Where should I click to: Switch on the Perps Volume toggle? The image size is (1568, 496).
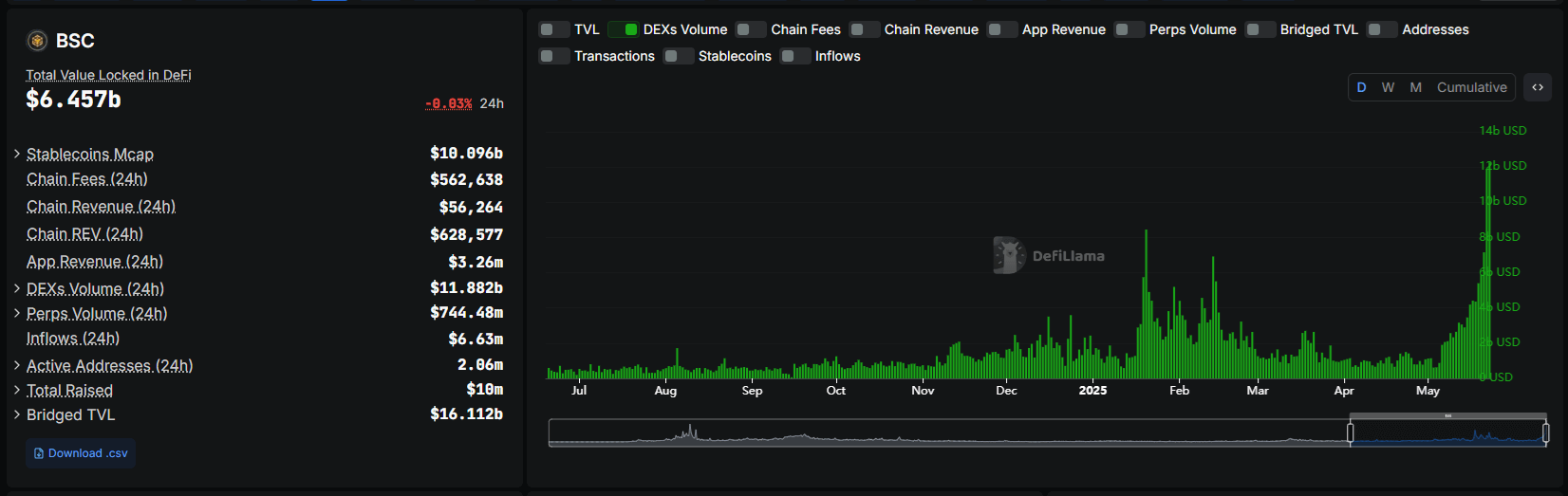1129,29
